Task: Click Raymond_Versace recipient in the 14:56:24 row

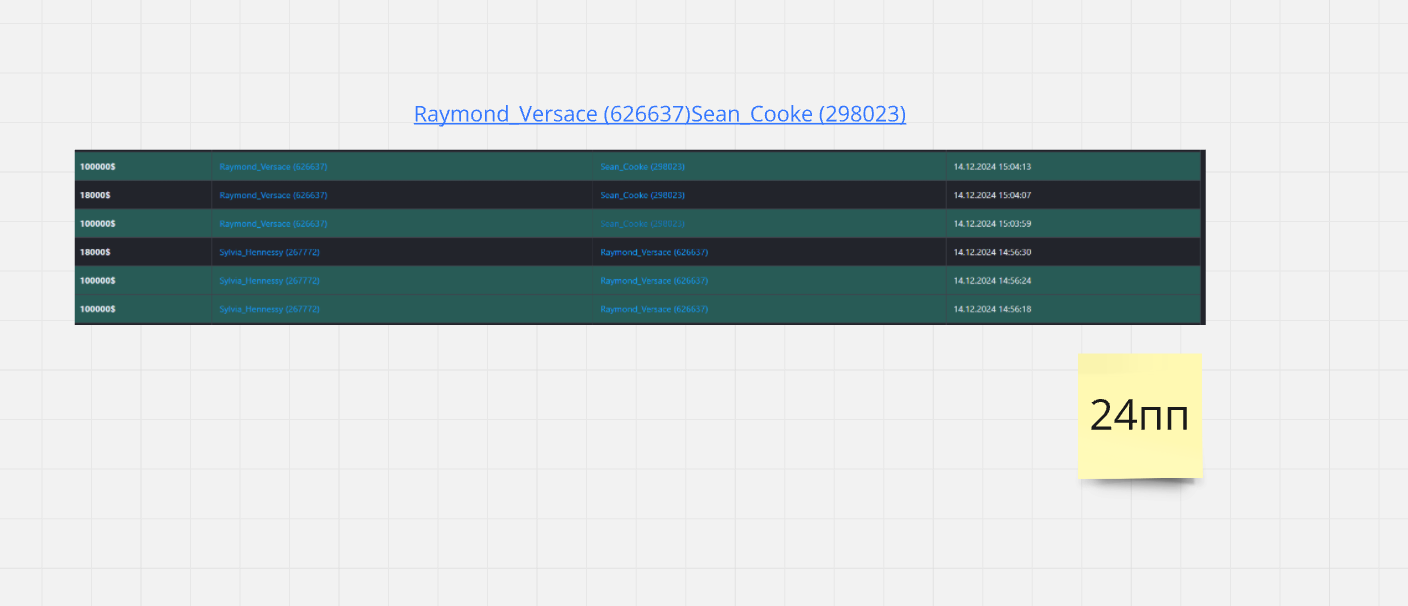Action: click(654, 281)
